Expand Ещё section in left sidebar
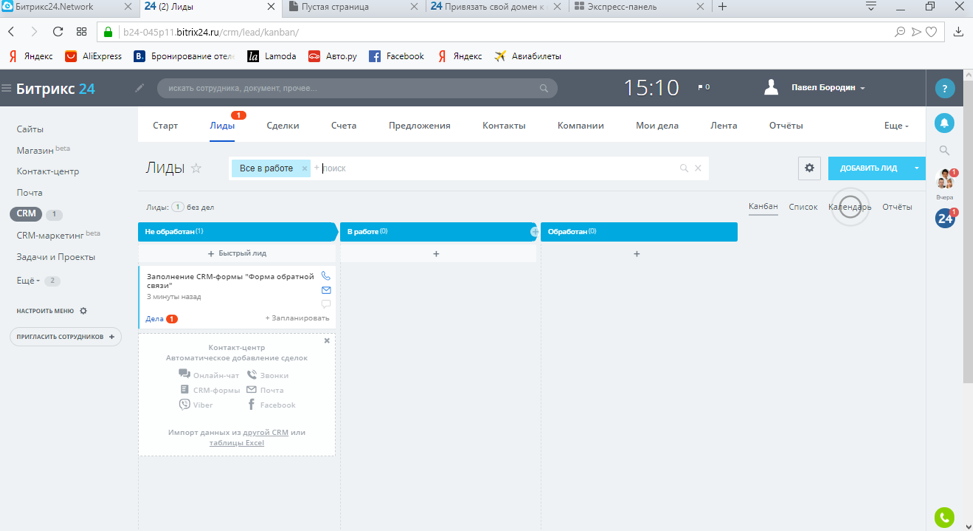Image resolution: width=973 pixels, height=531 pixels. pyautogui.click(x=28, y=281)
